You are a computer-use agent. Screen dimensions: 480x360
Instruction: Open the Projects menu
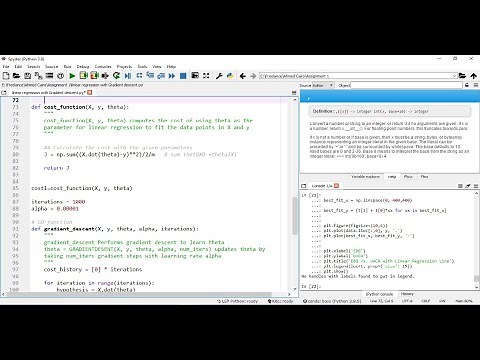tap(124, 67)
